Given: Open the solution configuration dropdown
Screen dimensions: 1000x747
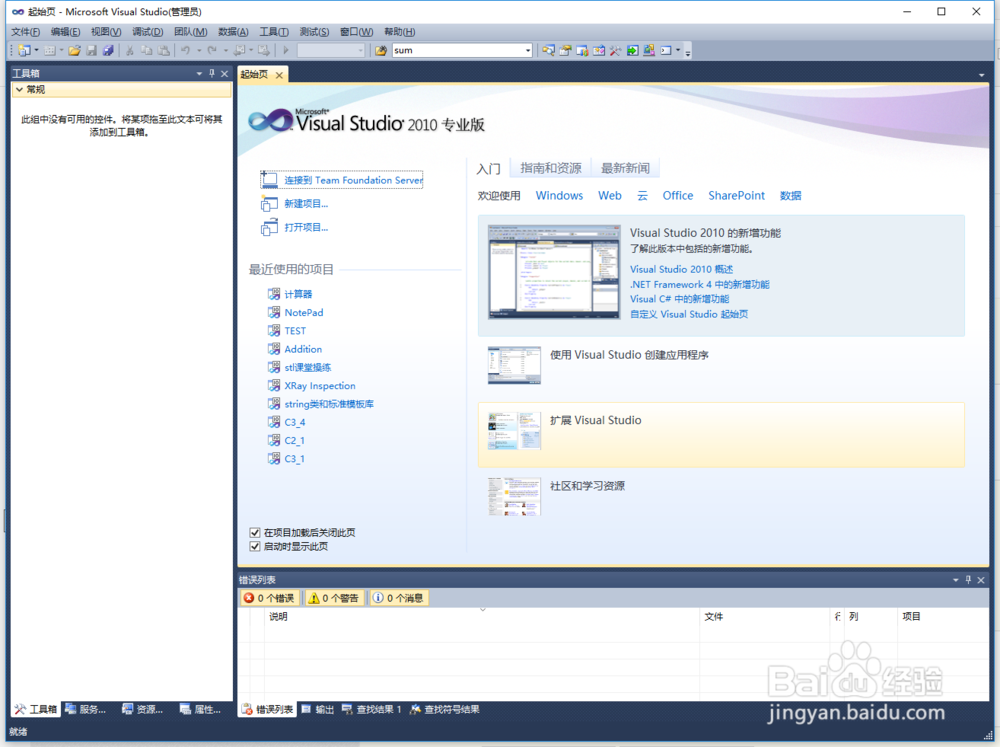Looking at the screenshot, I should click(360, 50).
